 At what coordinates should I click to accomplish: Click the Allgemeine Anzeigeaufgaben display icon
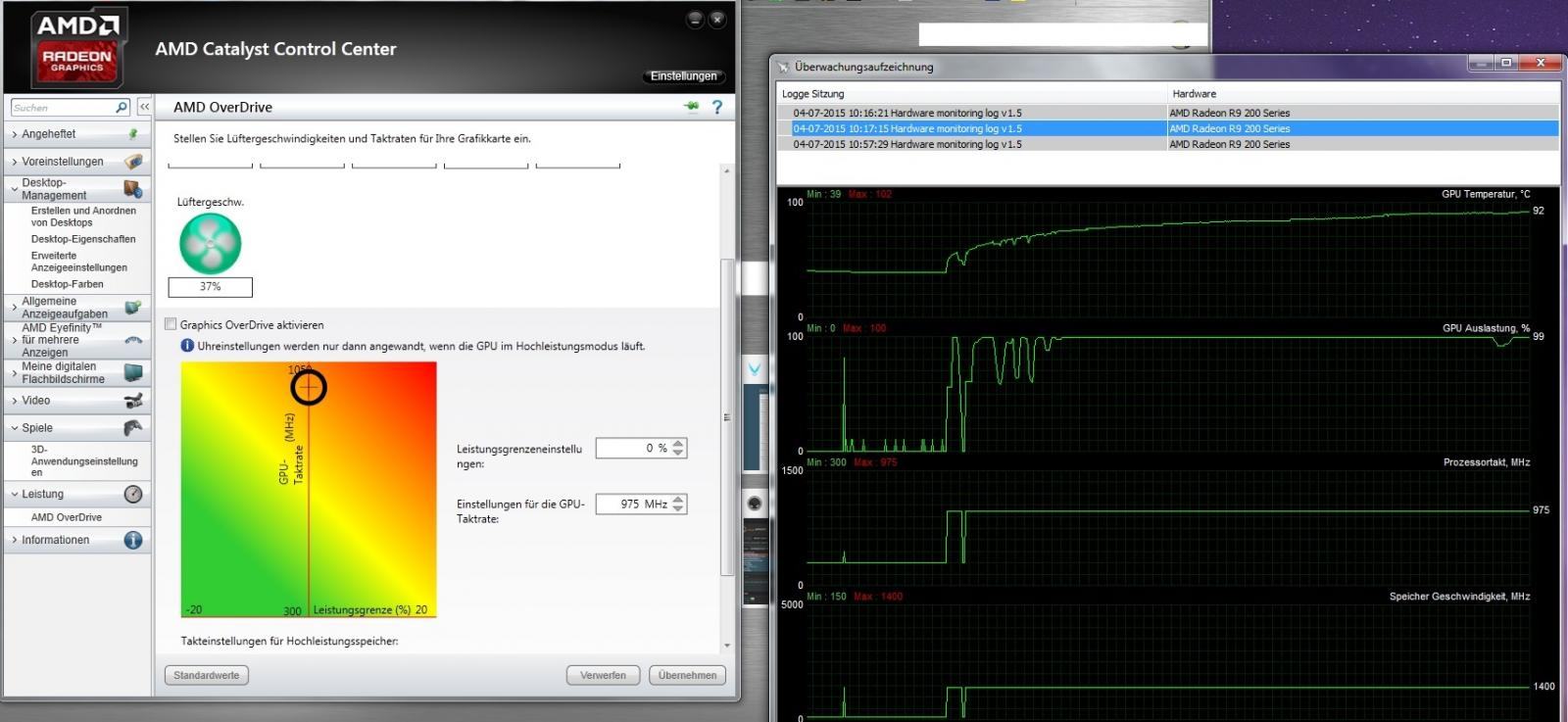(x=133, y=308)
